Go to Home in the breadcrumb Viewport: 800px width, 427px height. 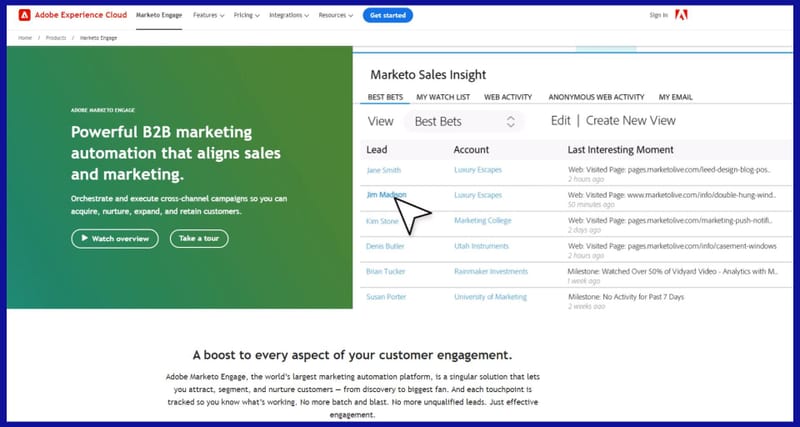tap(27, 38)
